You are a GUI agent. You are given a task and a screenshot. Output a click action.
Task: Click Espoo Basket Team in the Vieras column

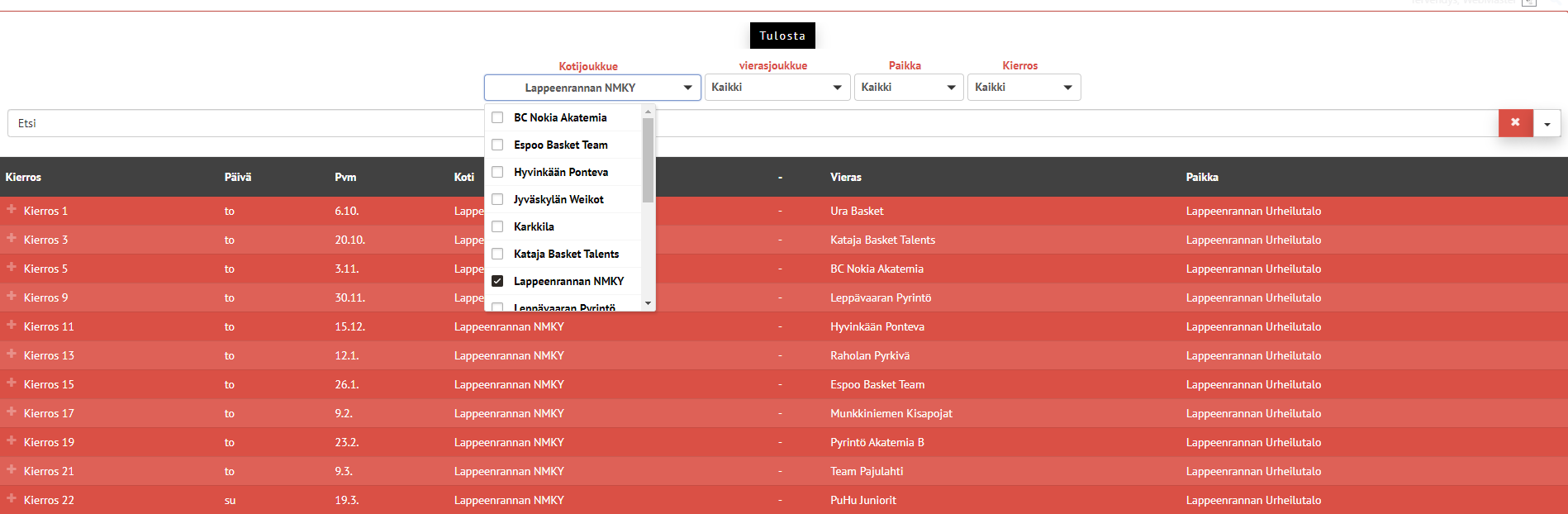pos(877,384)
